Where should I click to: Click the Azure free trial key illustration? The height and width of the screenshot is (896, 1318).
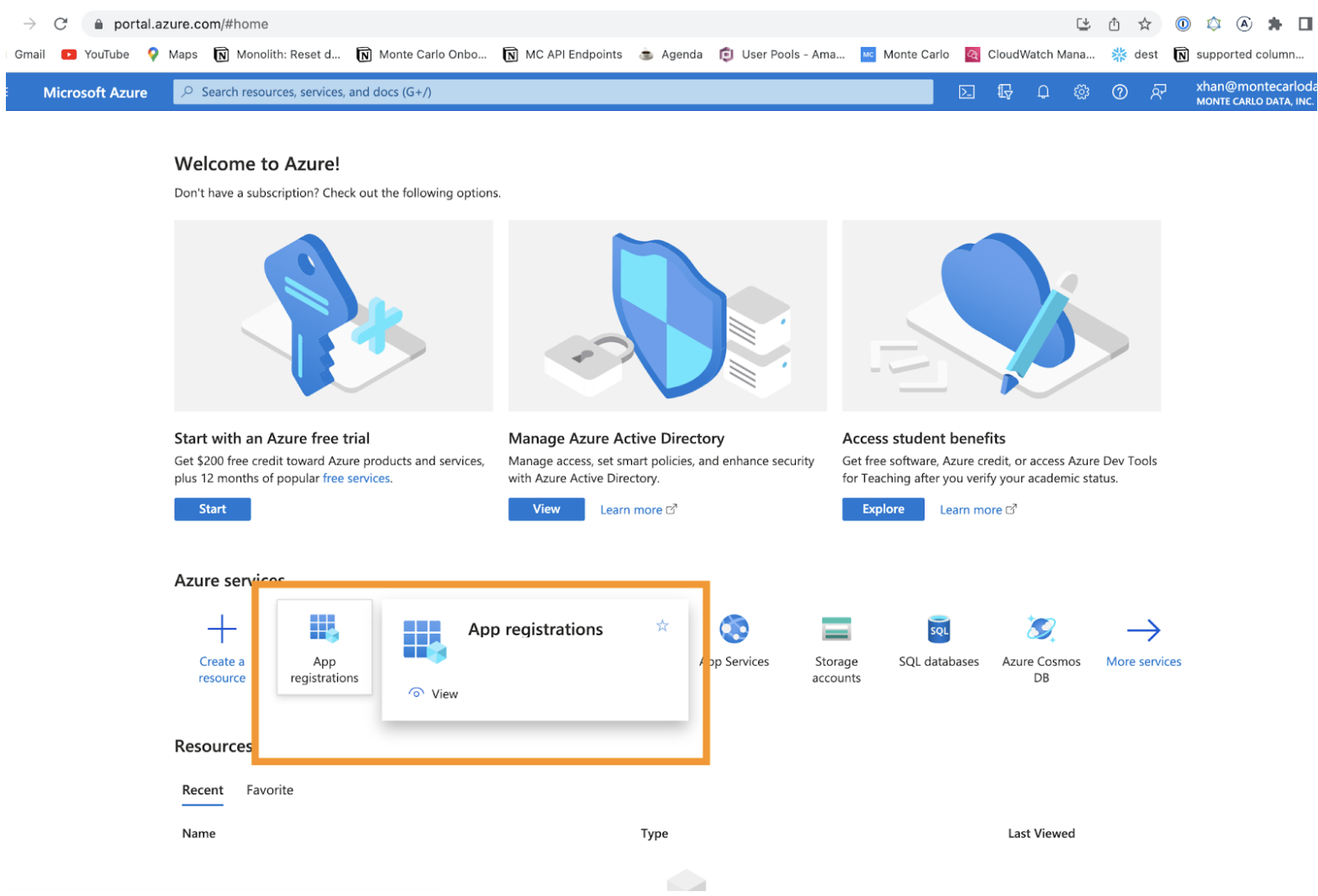click(x=334, y=316)
